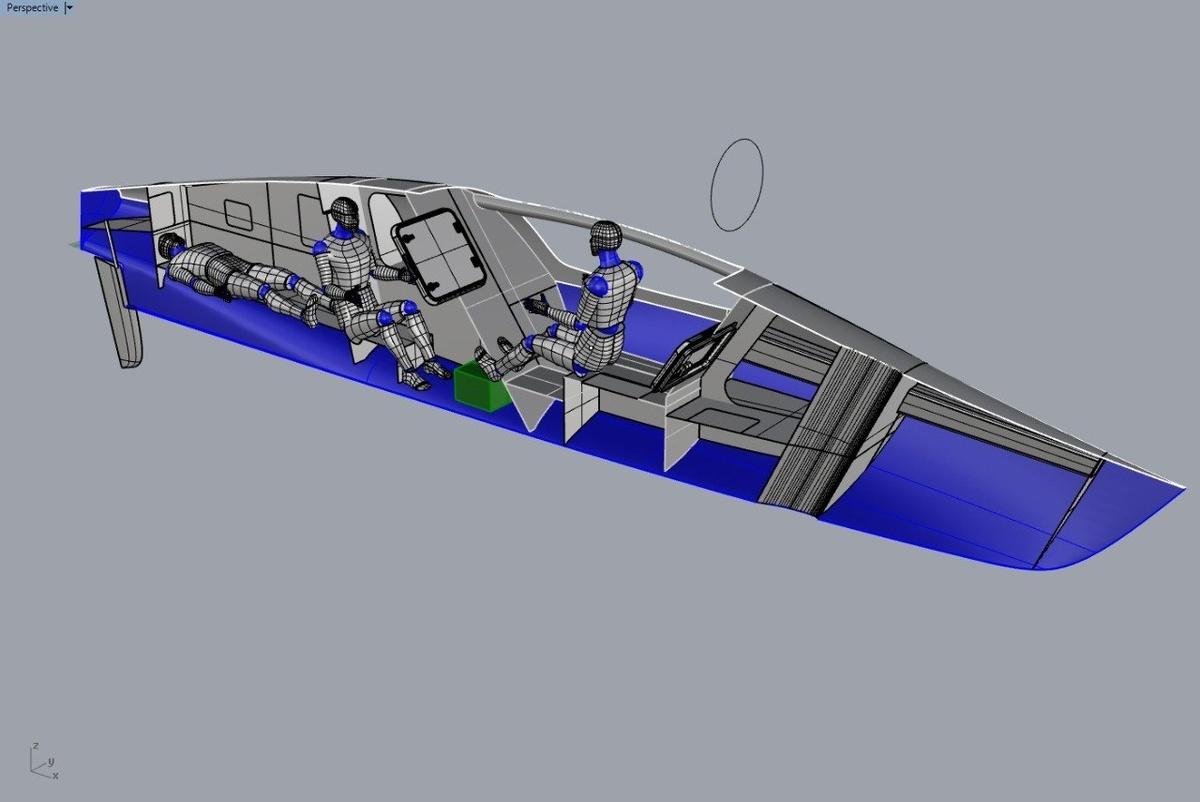Click the square hatch with black frame

click(436, 258)
